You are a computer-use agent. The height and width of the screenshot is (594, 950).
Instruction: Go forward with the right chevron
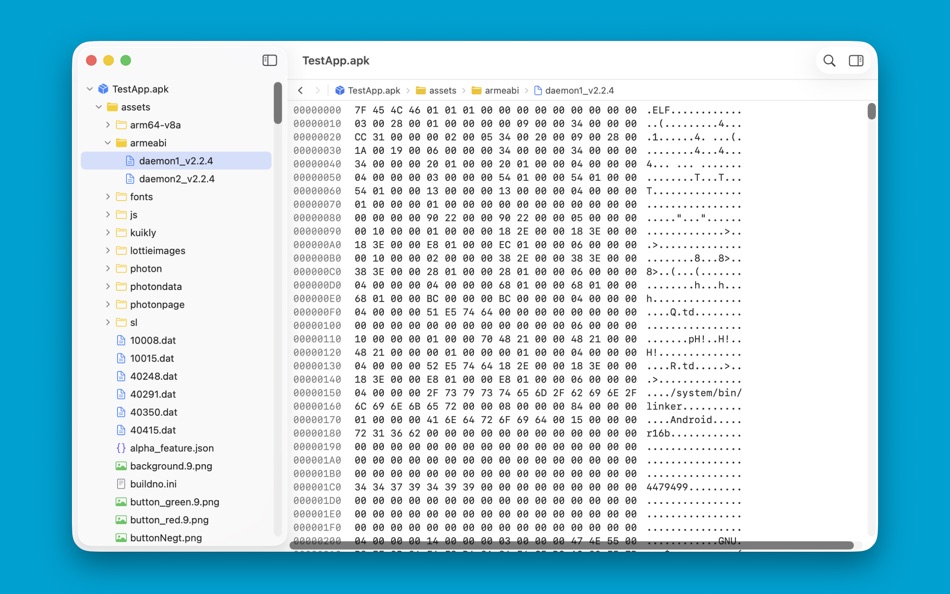point(317,90)
